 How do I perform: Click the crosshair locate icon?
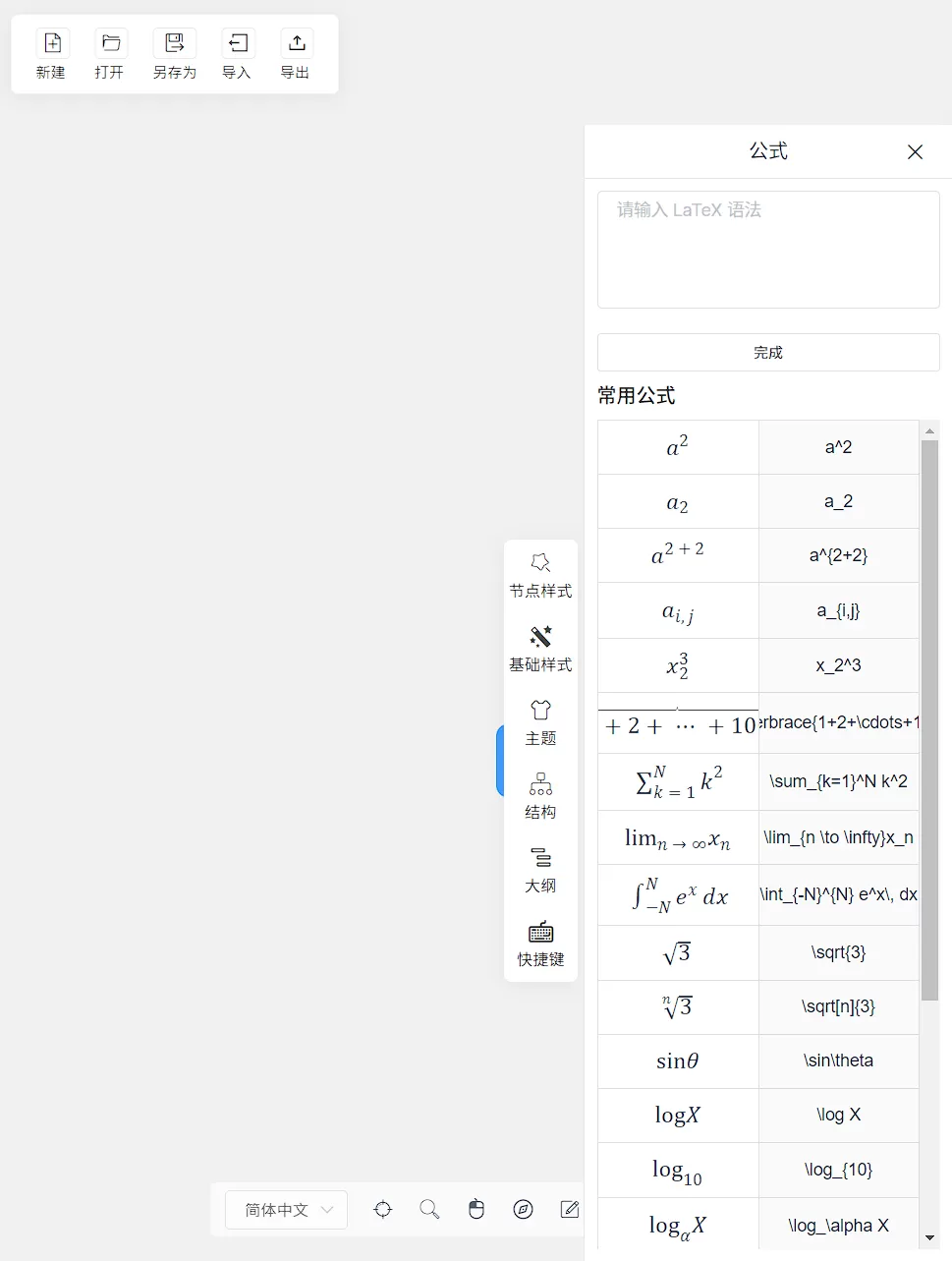(x=382, y=1209)
